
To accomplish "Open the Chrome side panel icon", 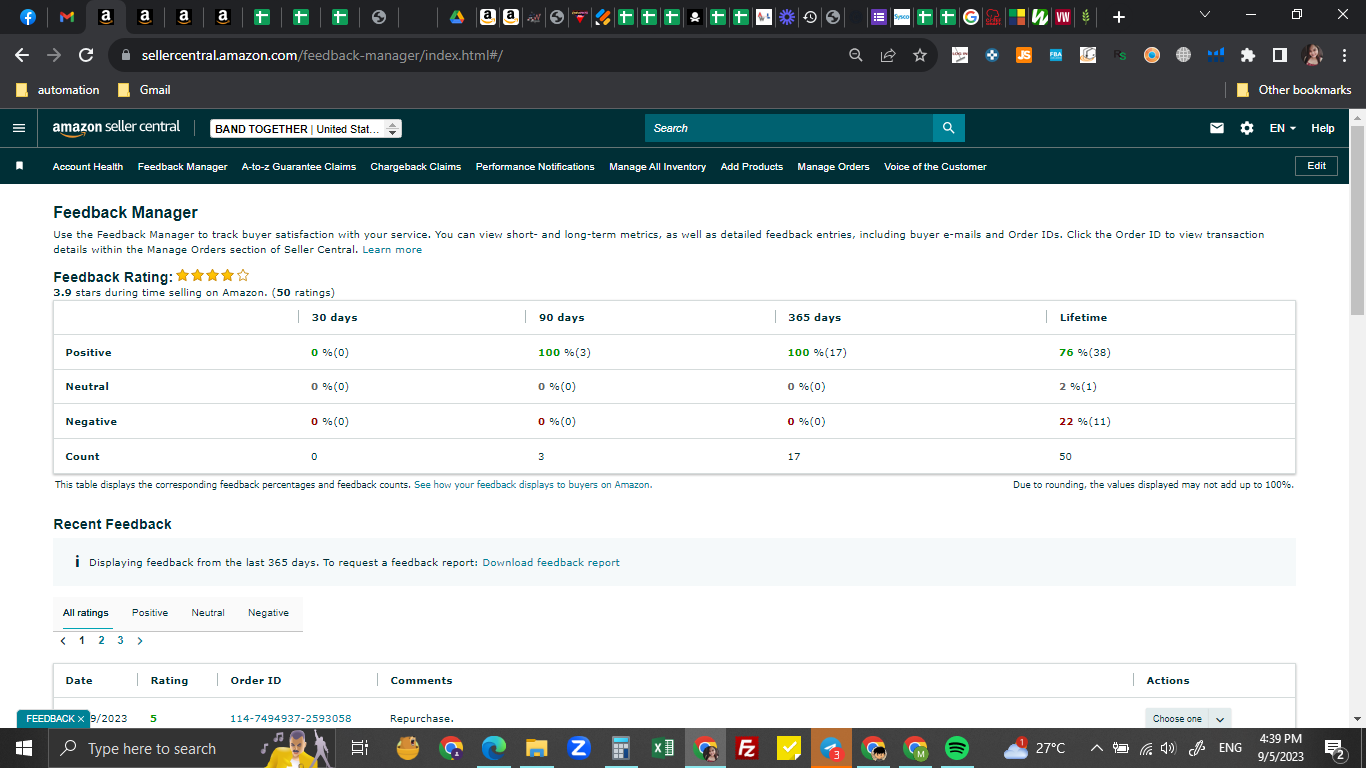I will point(1279,55).
